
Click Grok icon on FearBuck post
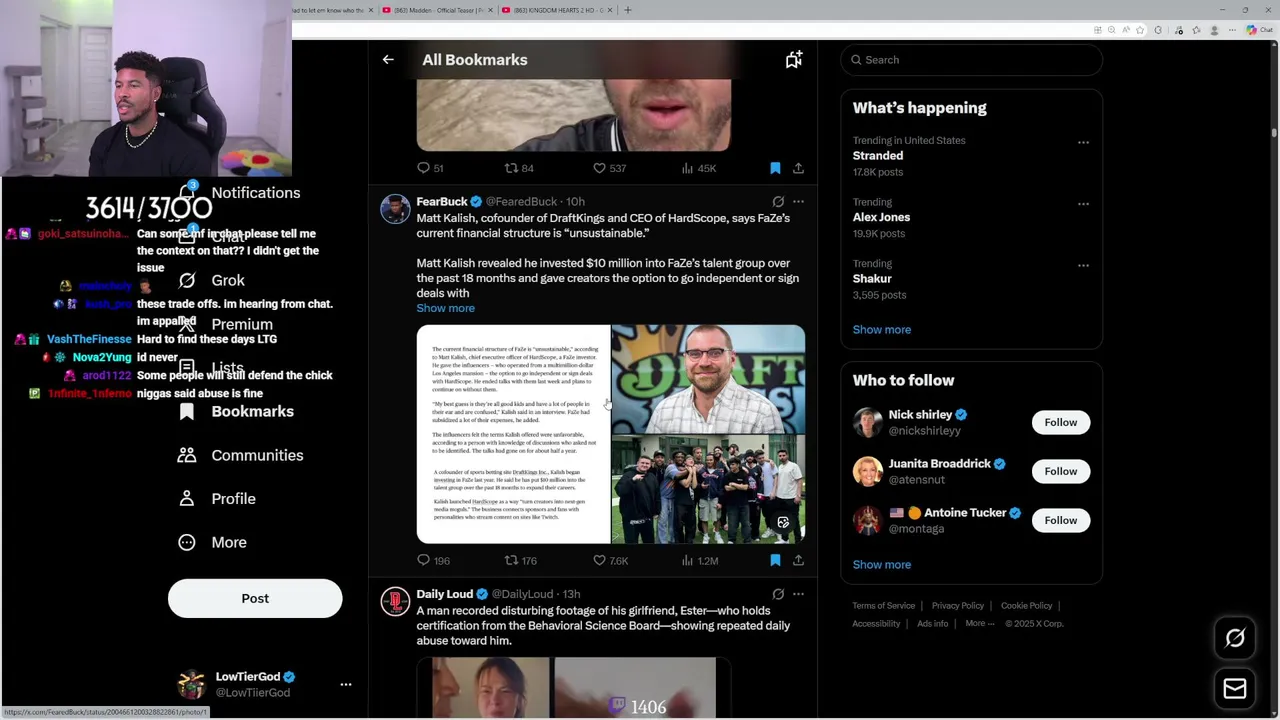click(778, 202)
